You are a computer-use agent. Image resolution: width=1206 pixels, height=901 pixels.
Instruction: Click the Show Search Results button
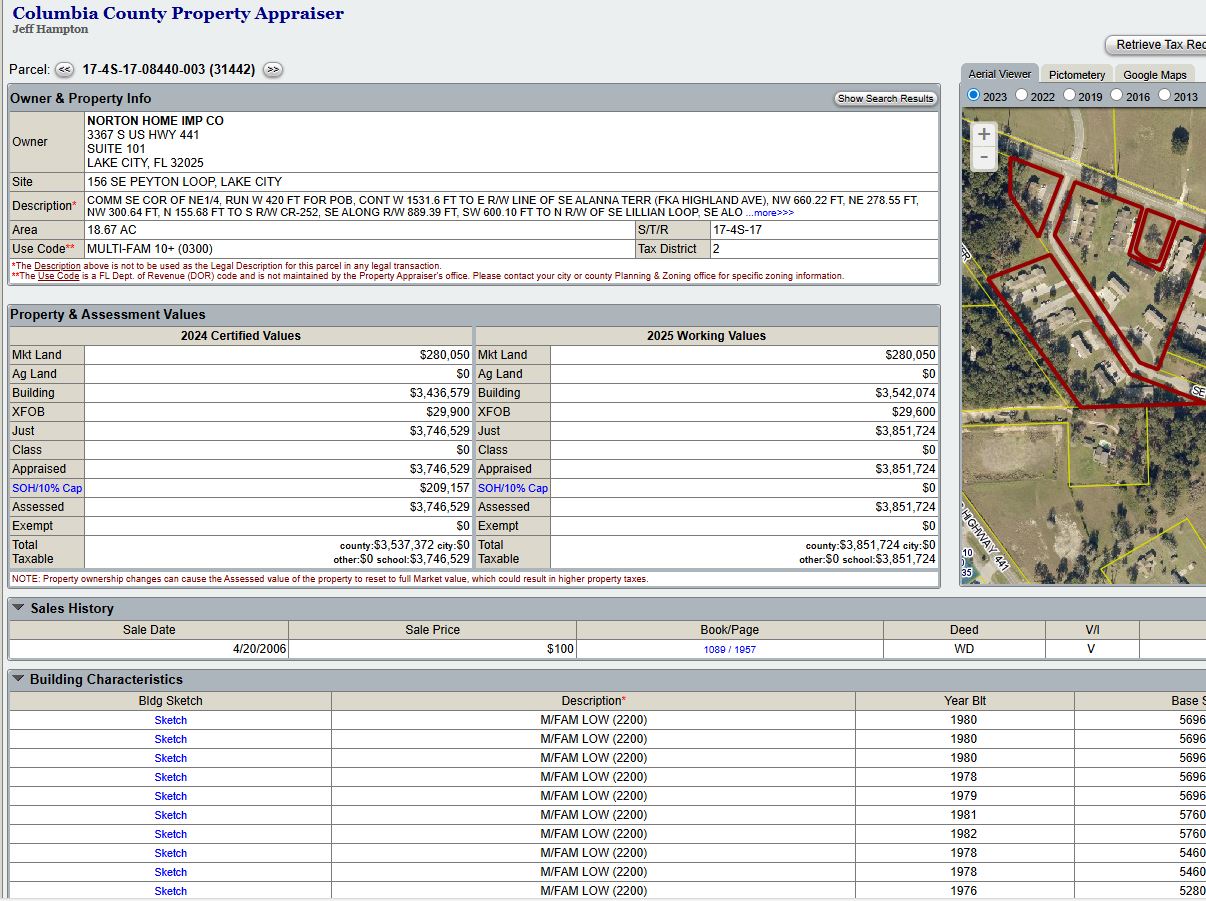click(885, 98)
